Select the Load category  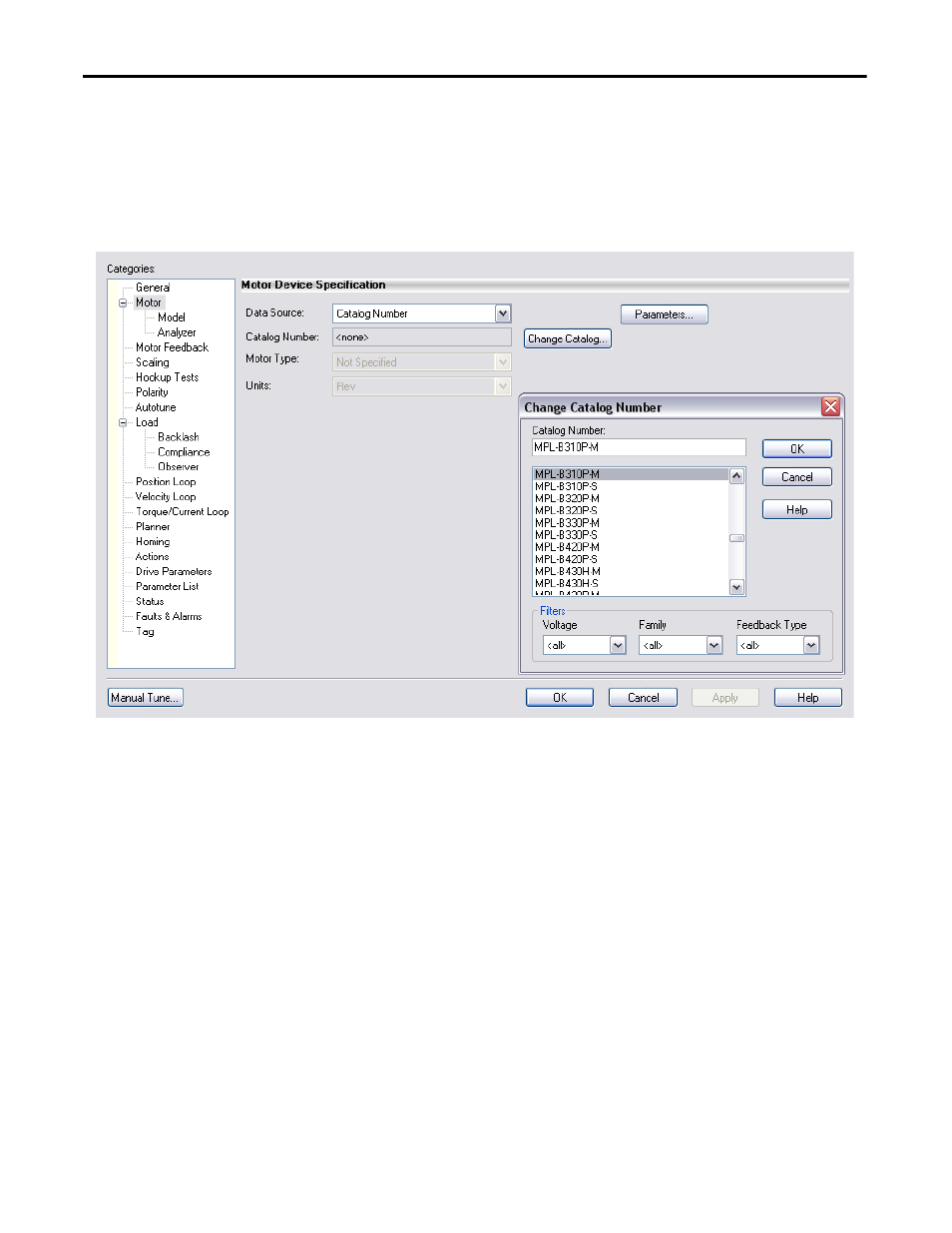click(147, 422)
